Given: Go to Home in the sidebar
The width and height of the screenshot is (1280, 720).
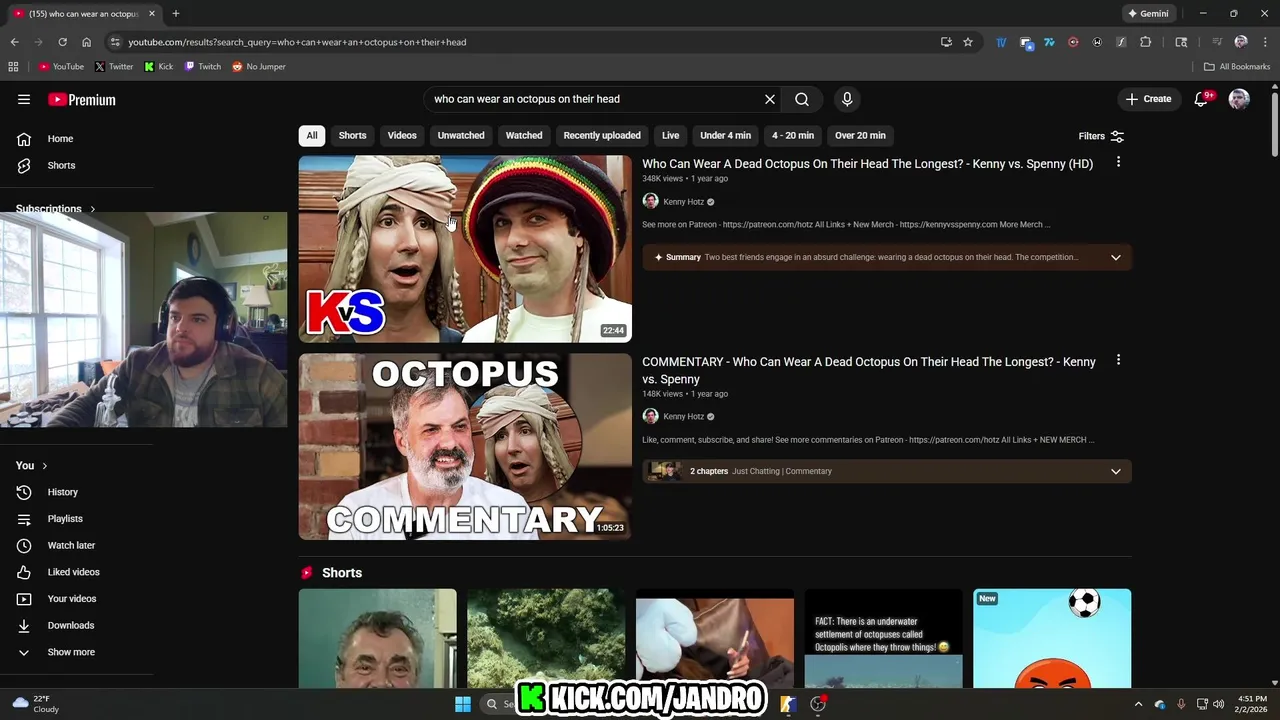Looking at the screenshot, I should tap(60, 139).
